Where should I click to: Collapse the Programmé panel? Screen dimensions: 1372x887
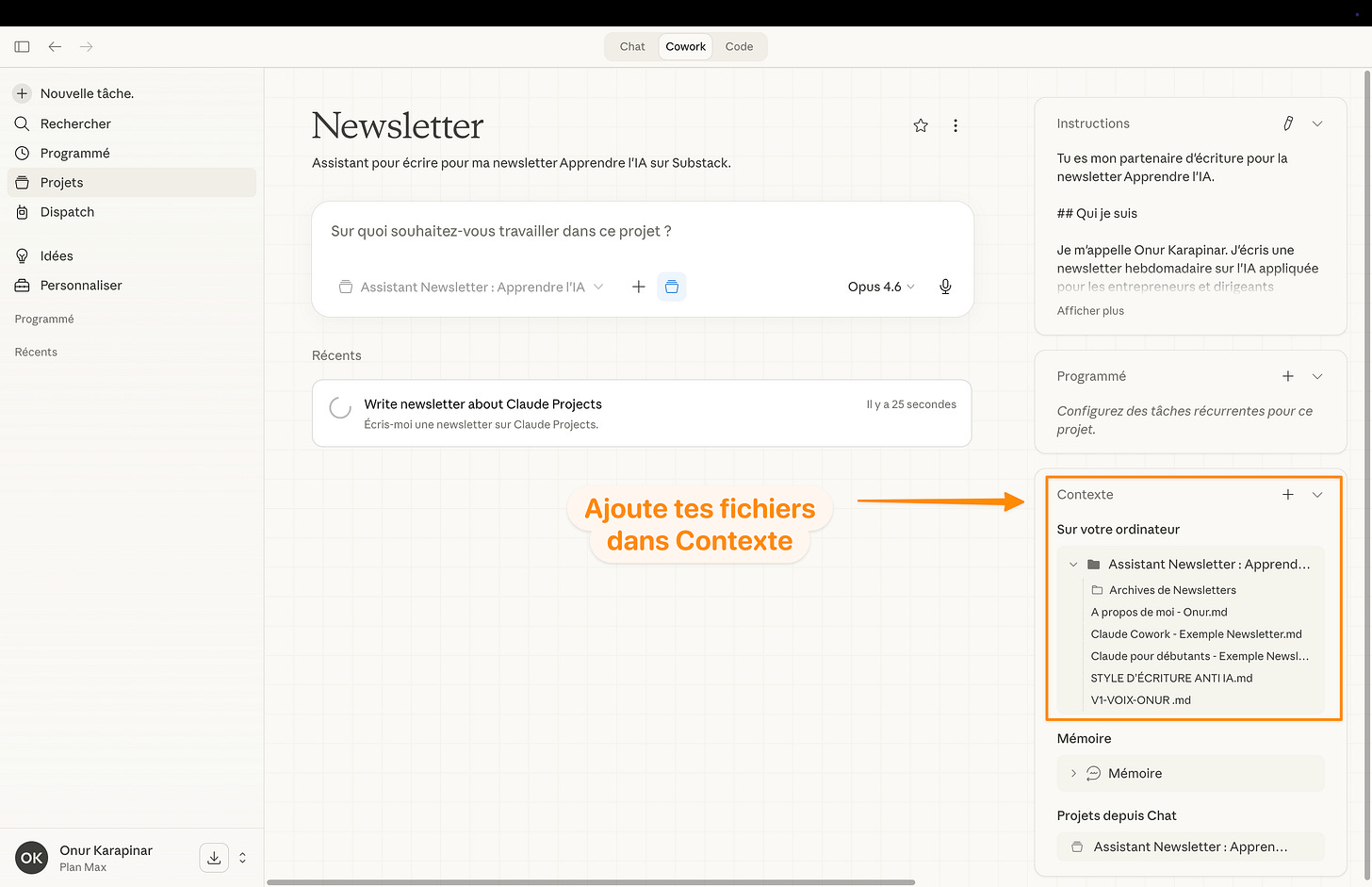click(x=1317, y=376)
